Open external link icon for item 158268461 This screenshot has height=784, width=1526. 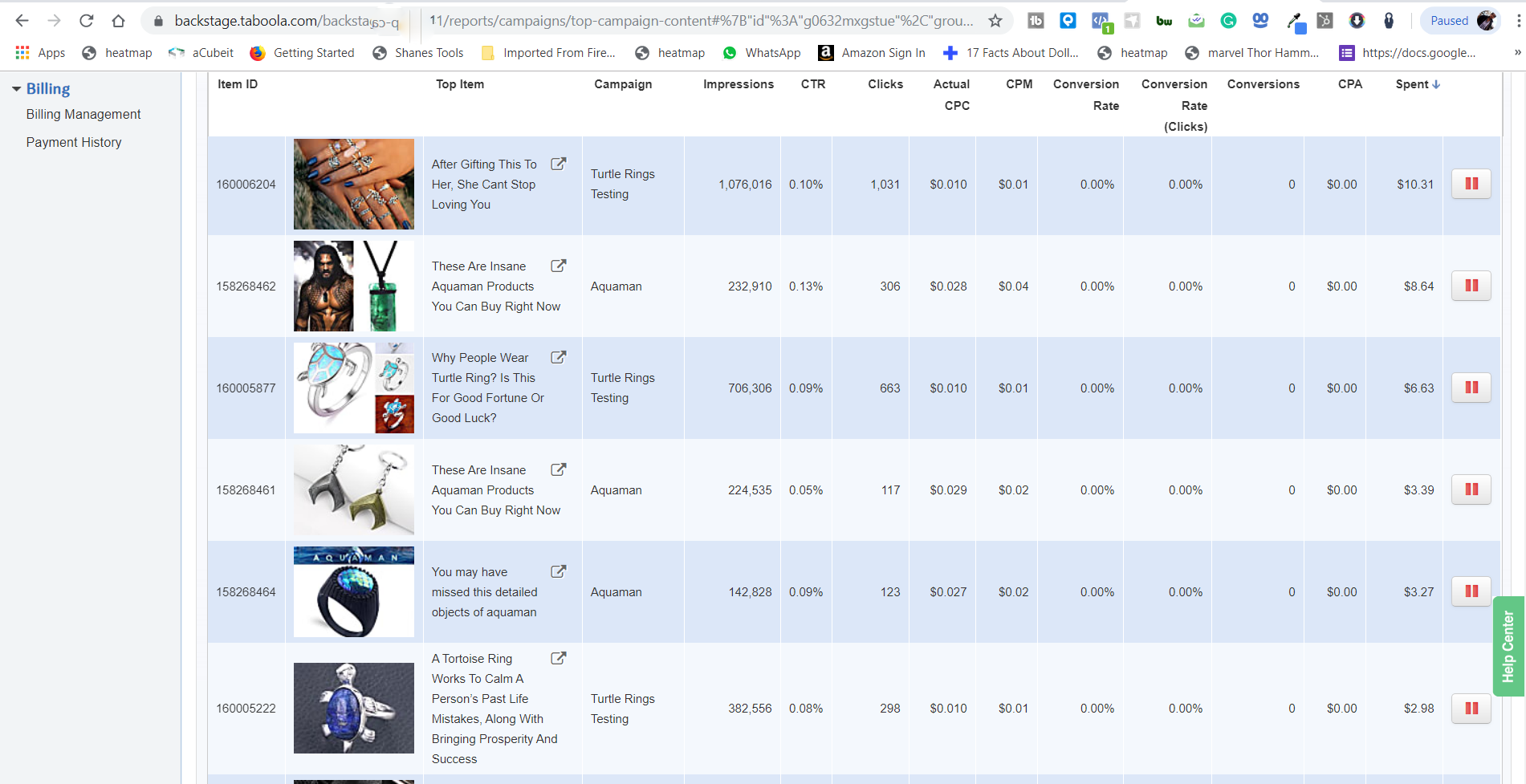(x=559, y=469)
